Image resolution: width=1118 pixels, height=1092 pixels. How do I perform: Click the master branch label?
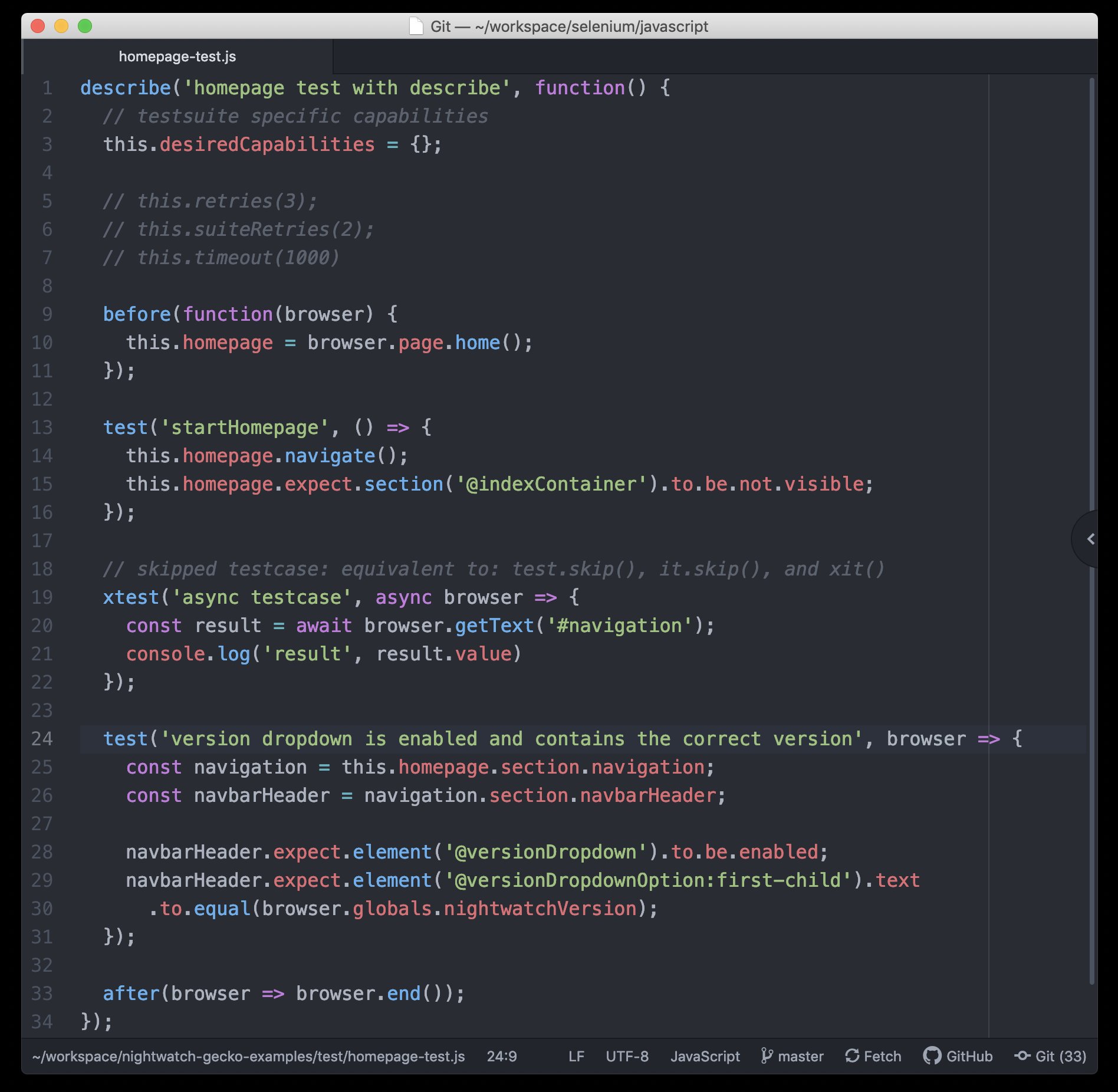tap(800, 1056)
